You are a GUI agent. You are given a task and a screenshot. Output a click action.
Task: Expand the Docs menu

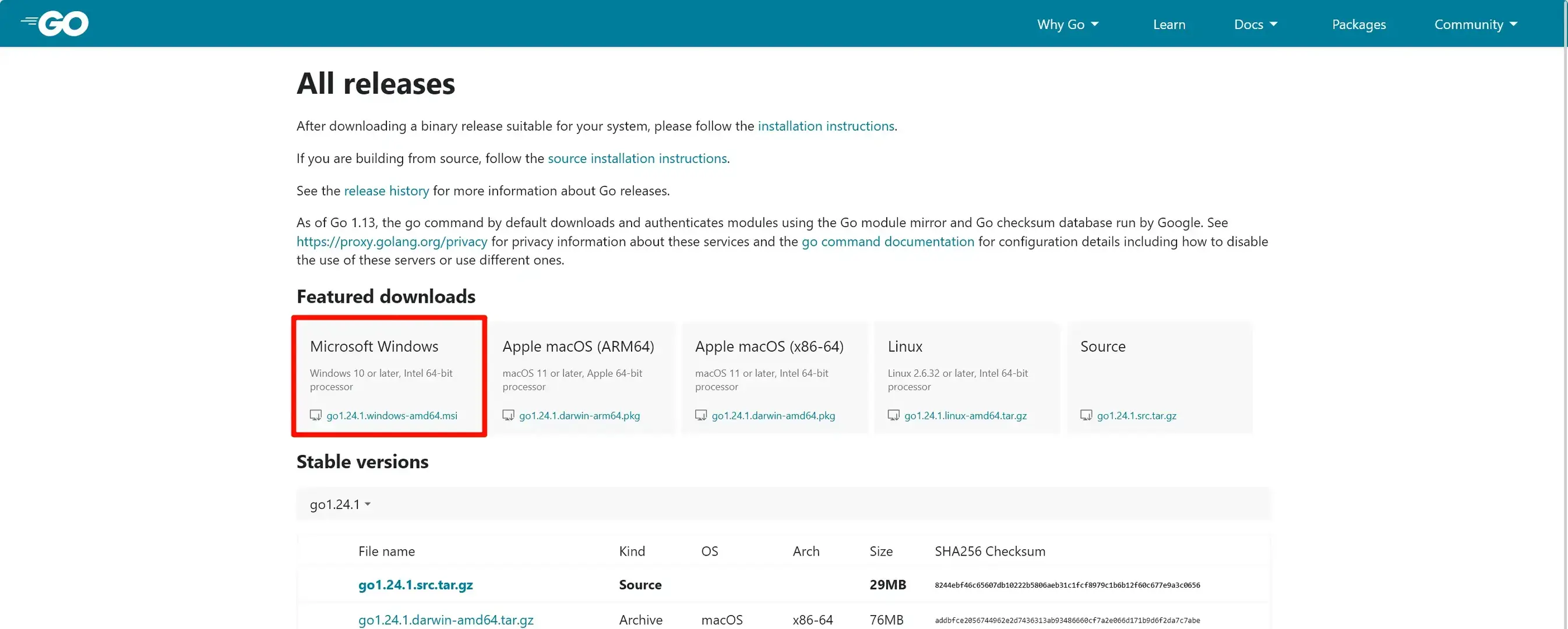[x=1255, y=24]
